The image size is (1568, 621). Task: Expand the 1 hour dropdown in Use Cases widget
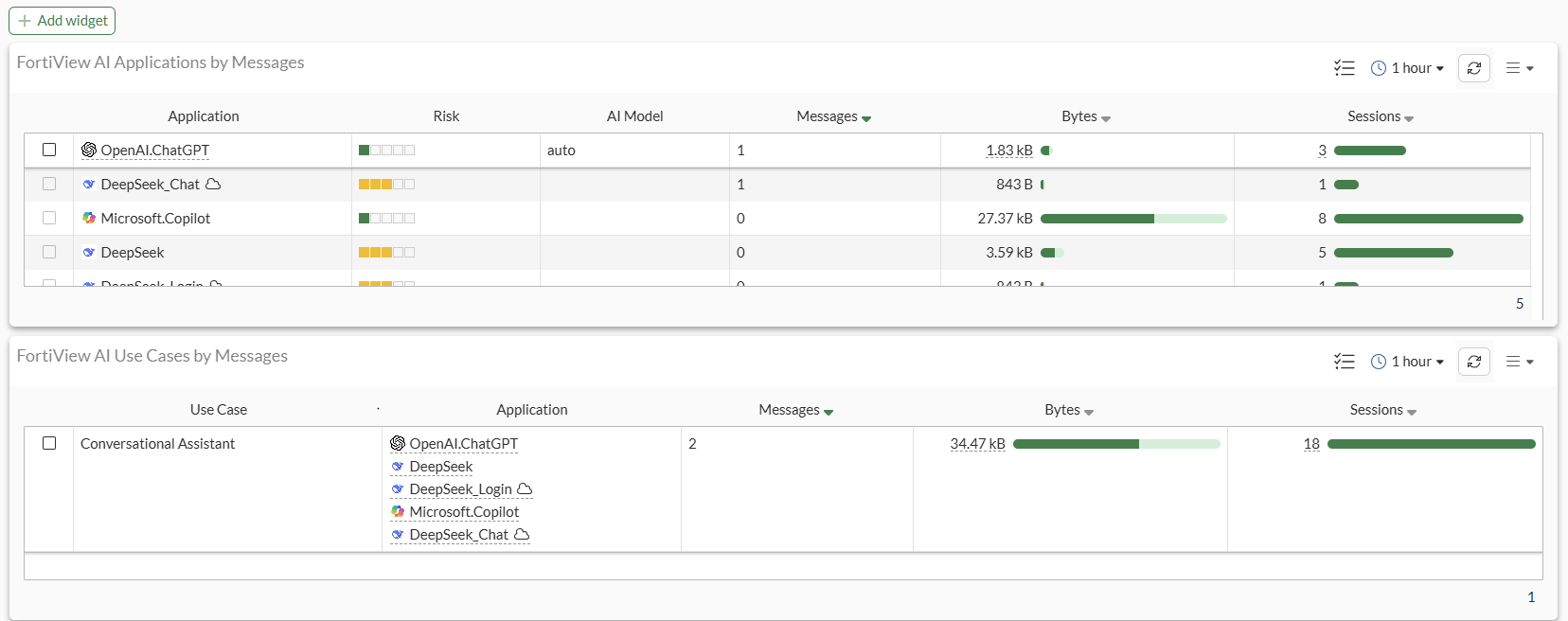point(1408,362)
